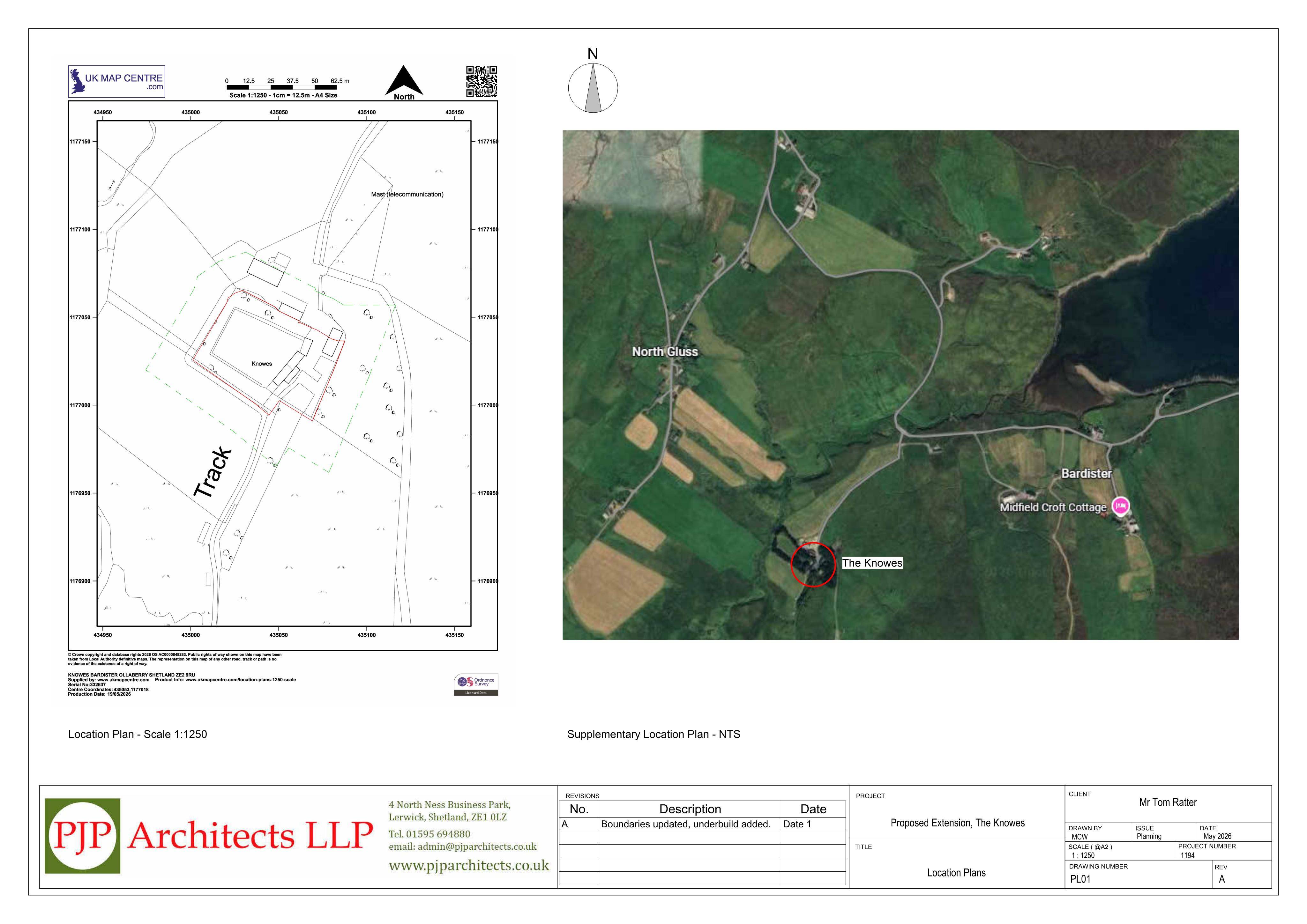This screenshot has width=1307, height=924.
Task: Click the 'Knowes' label inside the plot
Action: [x=262, y=364]
